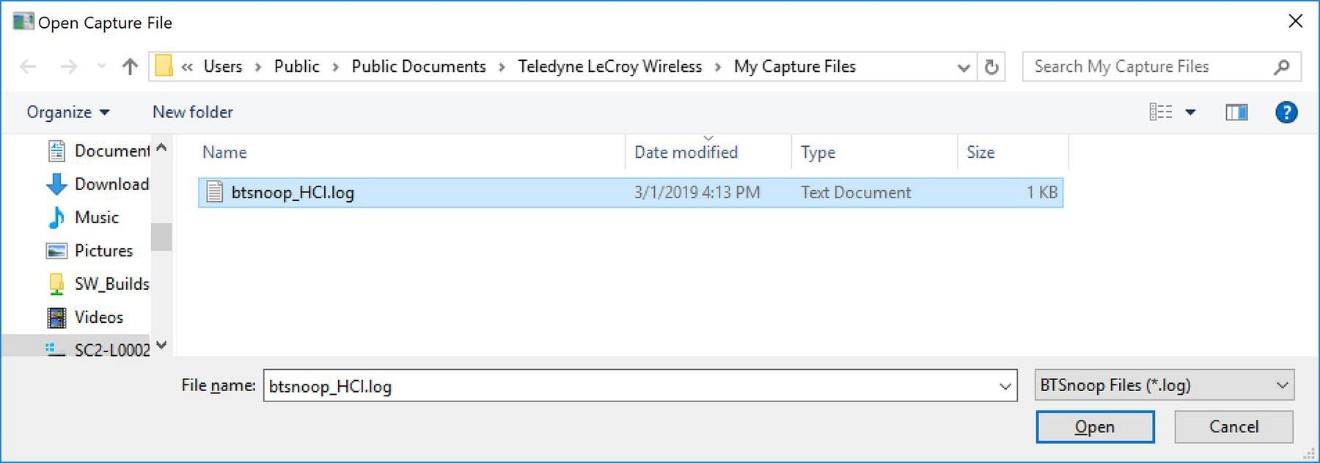Click the back navigation arrow
This screenshot has height=463, width=1320.
(x=28, y=67)
